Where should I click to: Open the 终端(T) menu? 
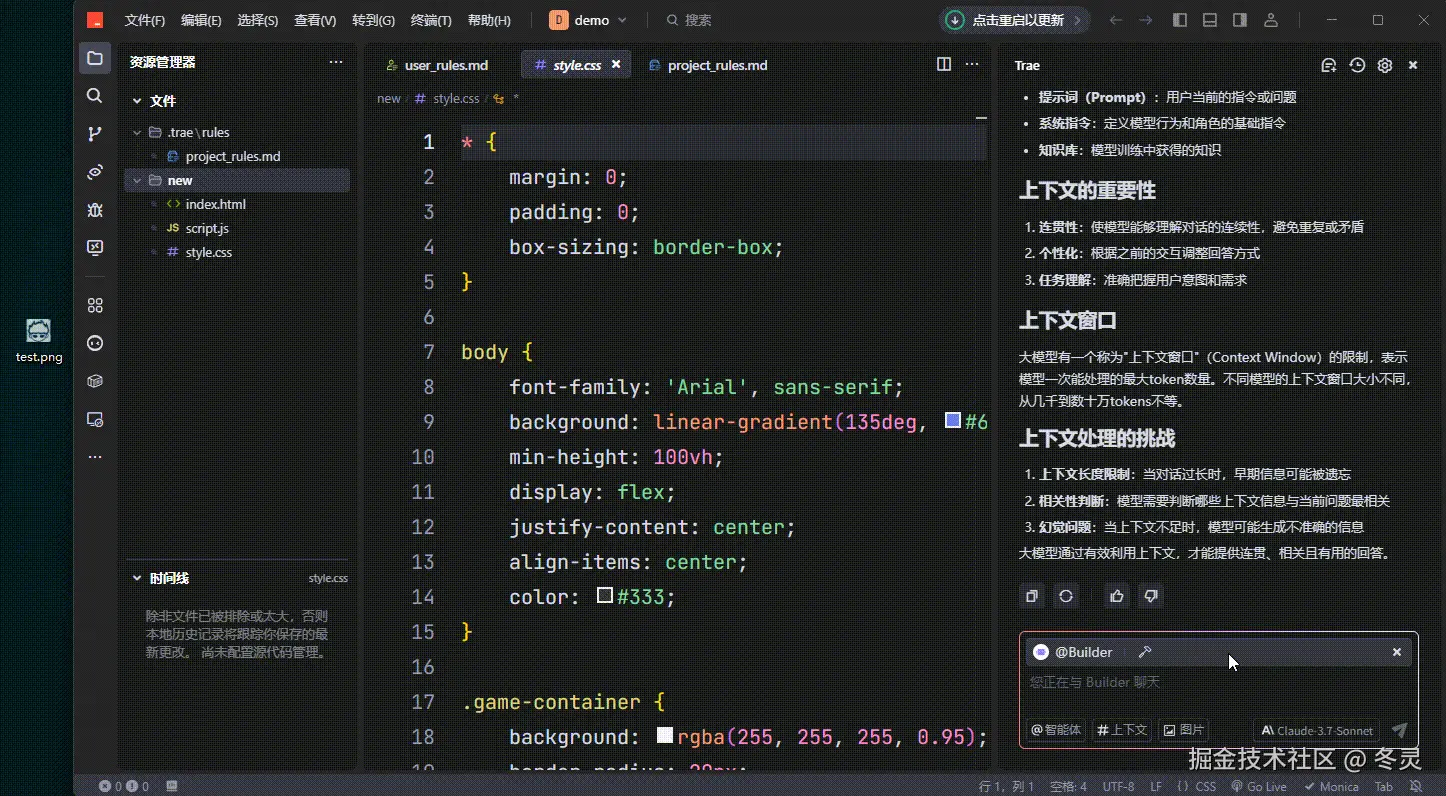pyautogui.click(x=431, y=20)
